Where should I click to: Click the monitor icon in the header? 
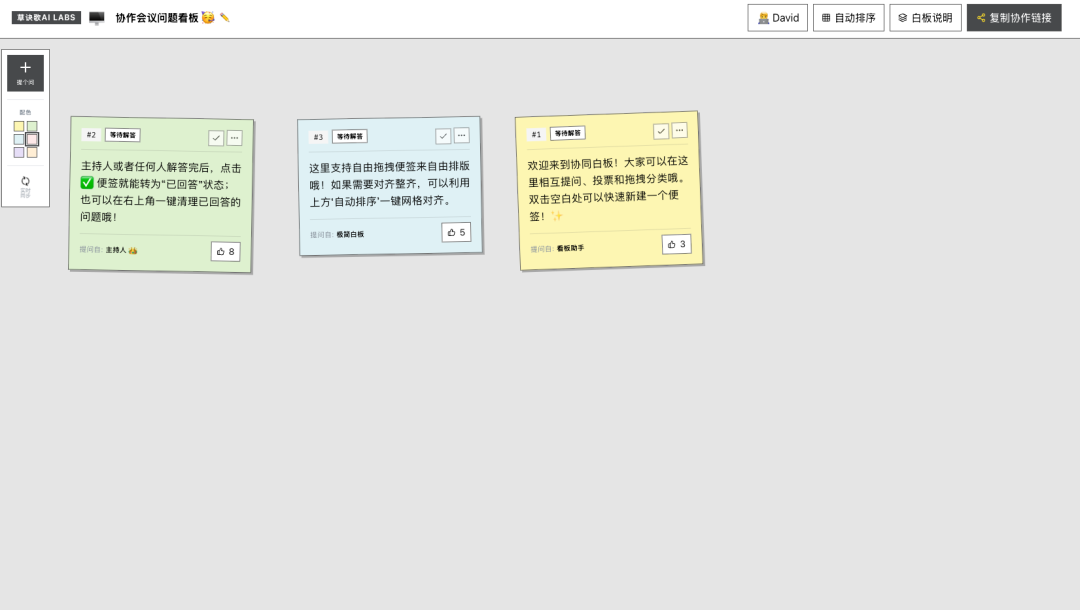tap(96, 18)
